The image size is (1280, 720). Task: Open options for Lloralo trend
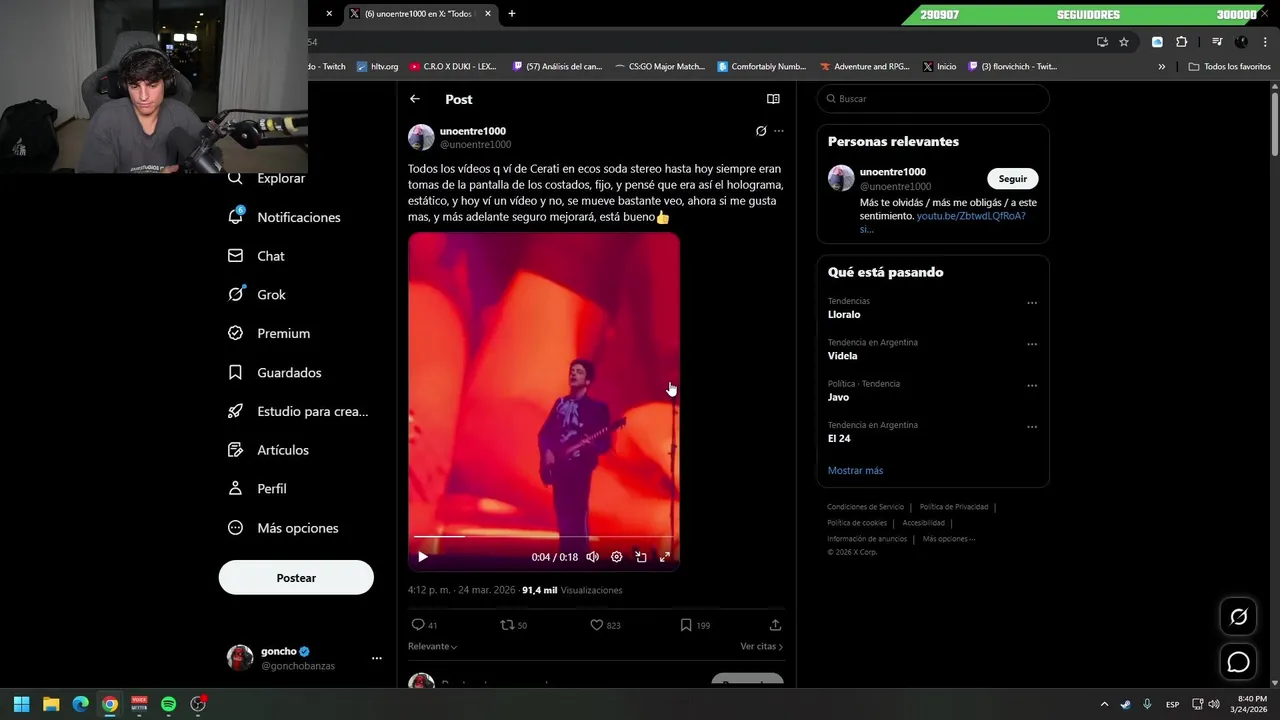point(1032,303)
